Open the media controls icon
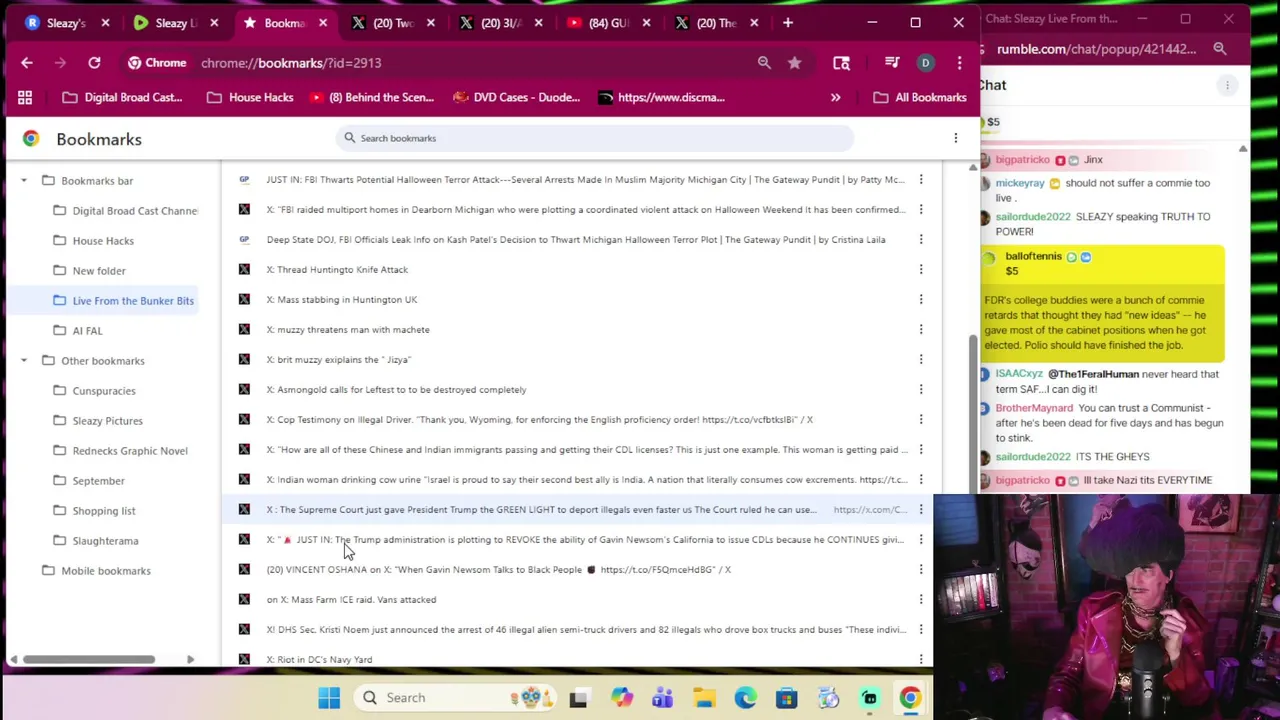The width and height of the screenshot is (1280, 720). [x=892, y=63]
